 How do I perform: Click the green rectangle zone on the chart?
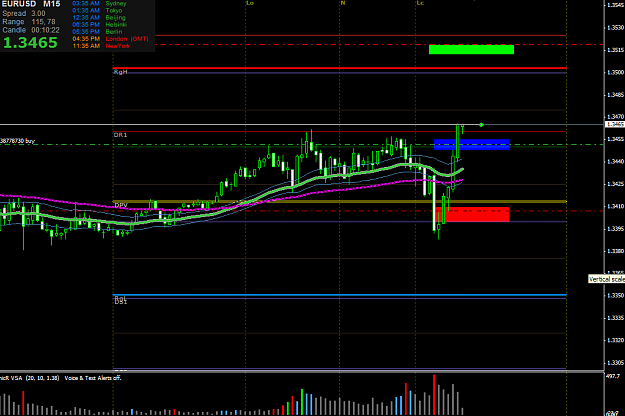(x=471, y=49)
